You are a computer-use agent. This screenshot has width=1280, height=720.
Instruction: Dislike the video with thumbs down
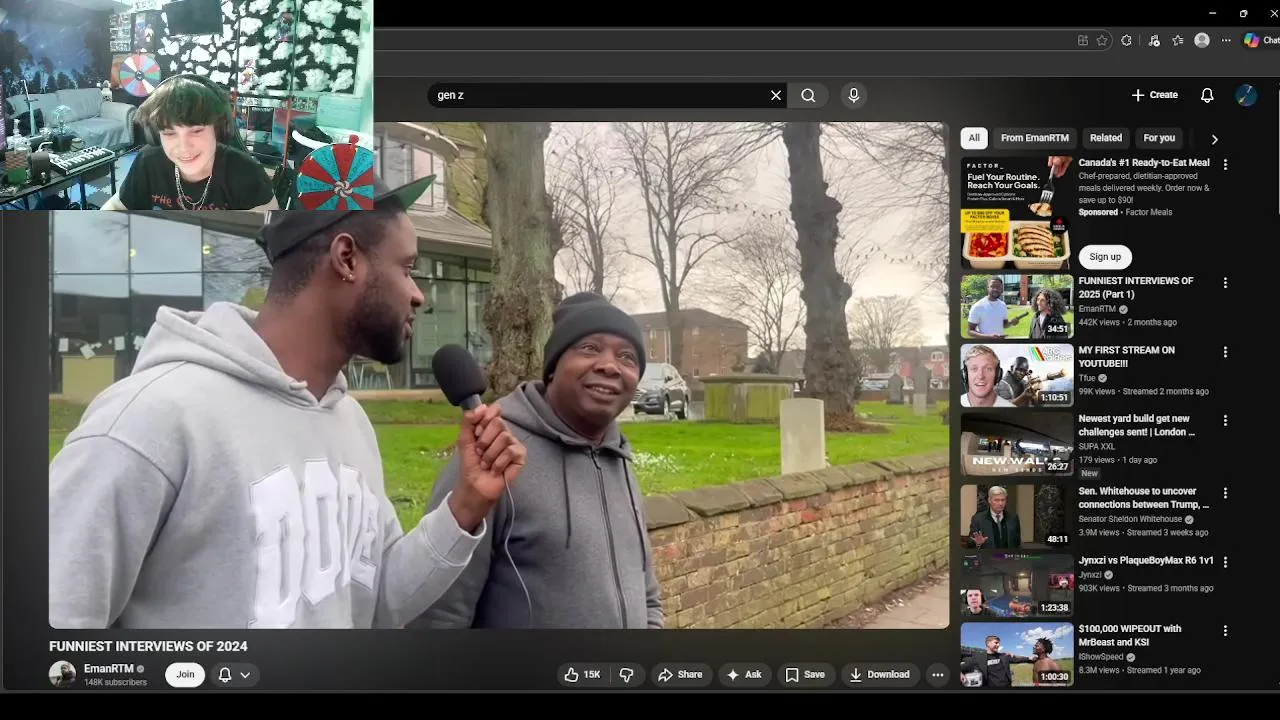click(x=627, y=675)
